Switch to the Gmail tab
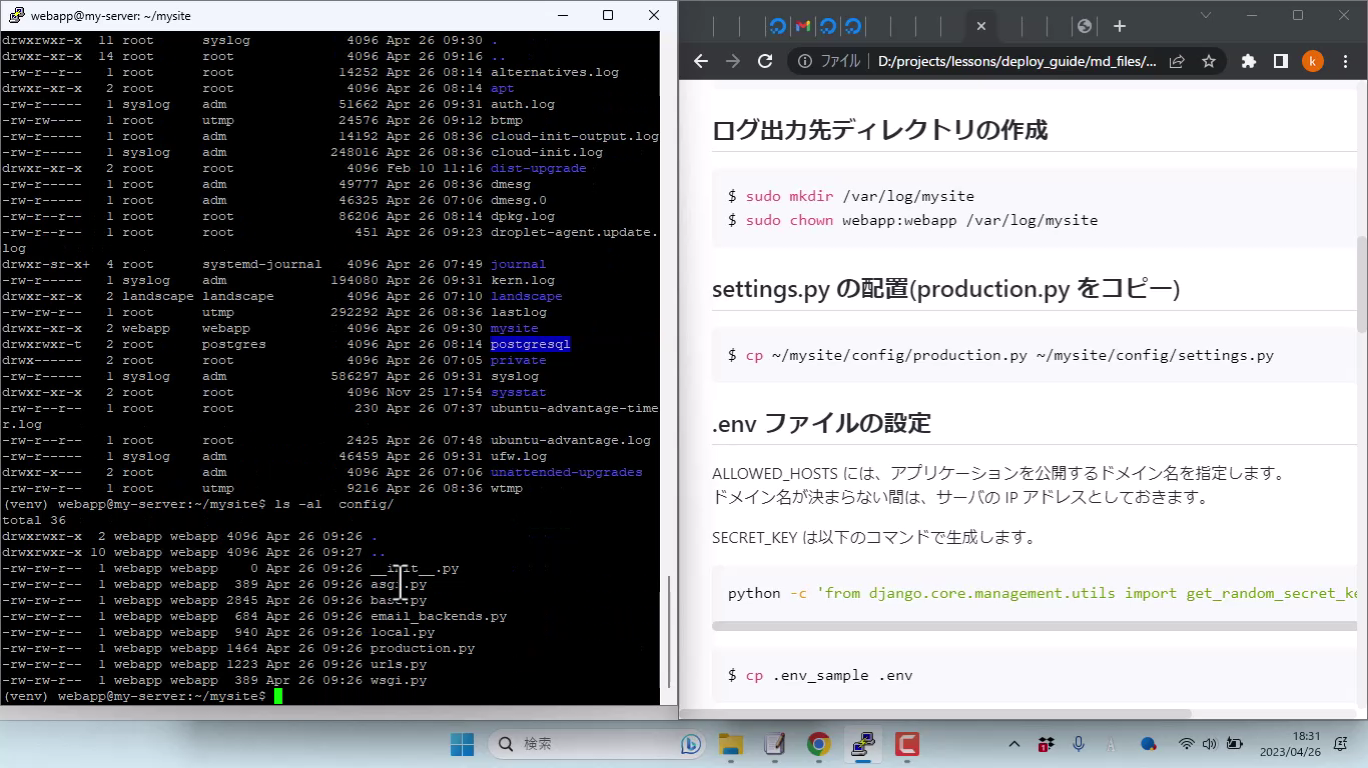Viewport: 1368px width, 768px height. (803, 26)
